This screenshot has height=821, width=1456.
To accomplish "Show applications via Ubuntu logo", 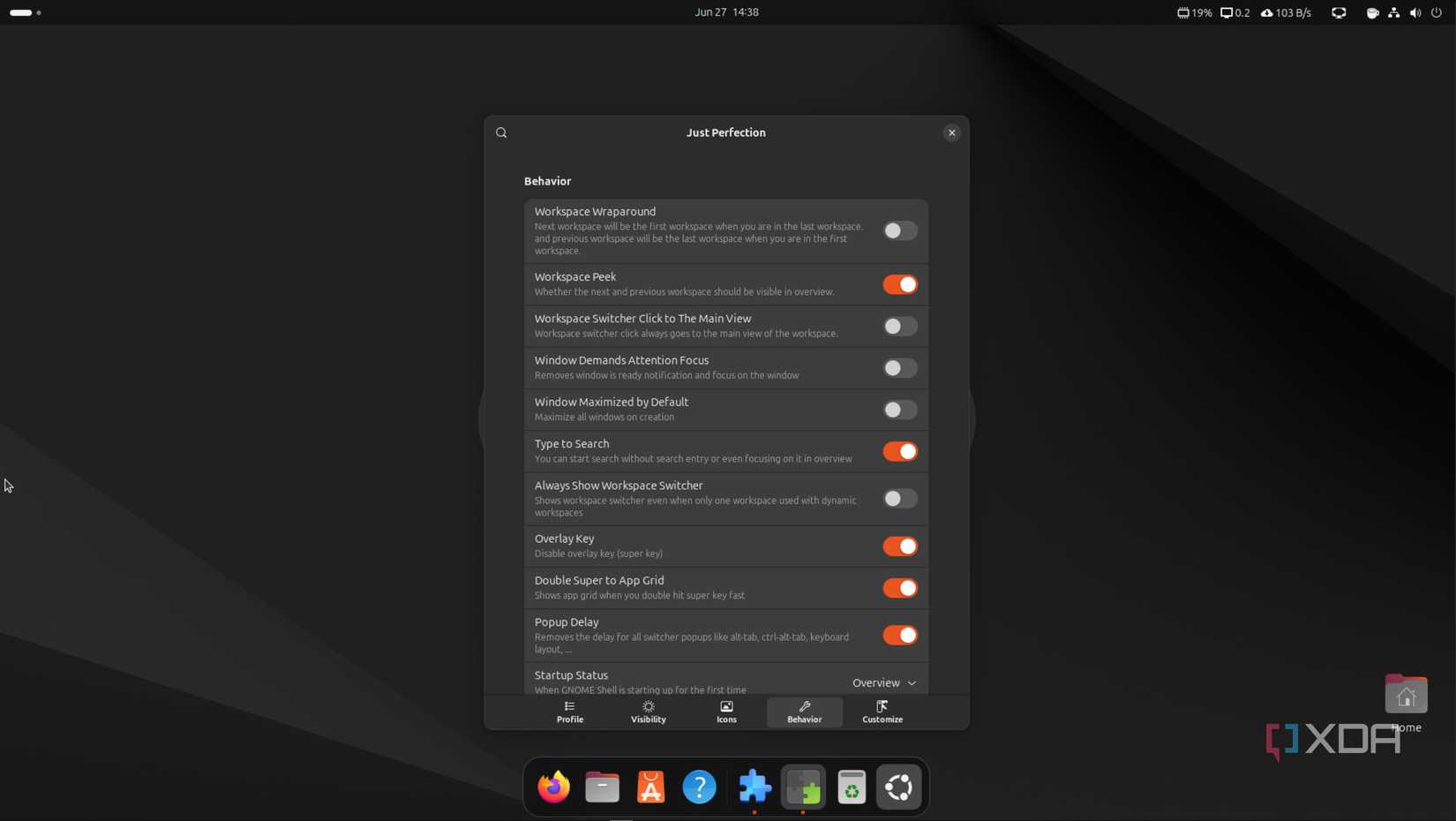I will pos(899,787).
